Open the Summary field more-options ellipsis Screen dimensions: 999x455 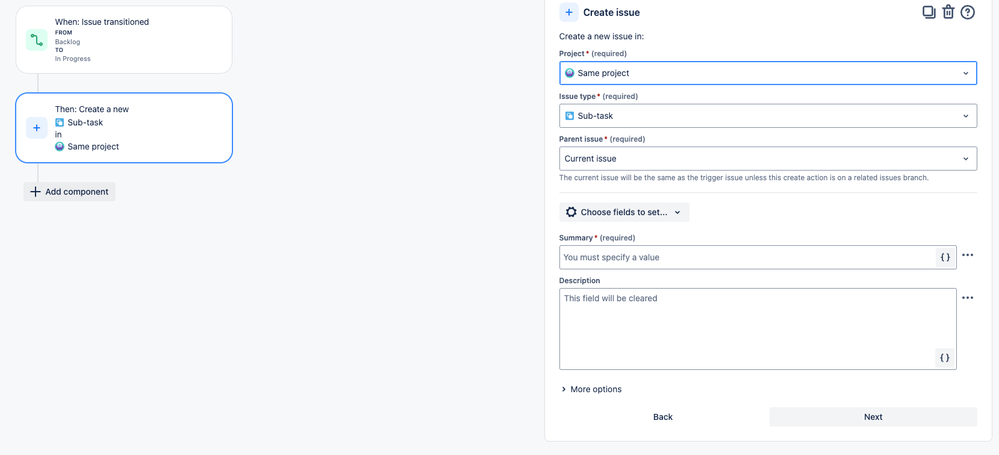tap(968, 255)
